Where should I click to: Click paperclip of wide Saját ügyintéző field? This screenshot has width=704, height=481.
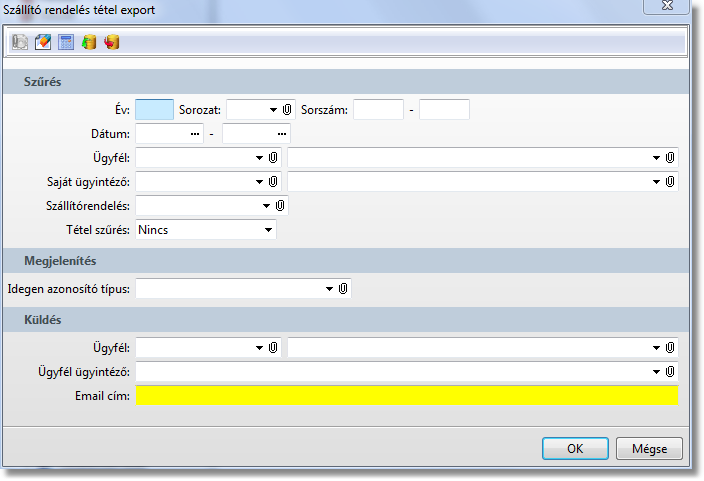pyautogui.click(x=670, y=181)
